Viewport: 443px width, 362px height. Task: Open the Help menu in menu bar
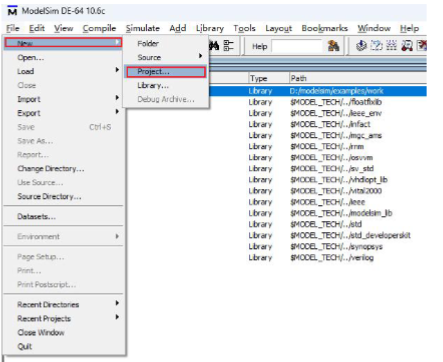coord(409,28)
